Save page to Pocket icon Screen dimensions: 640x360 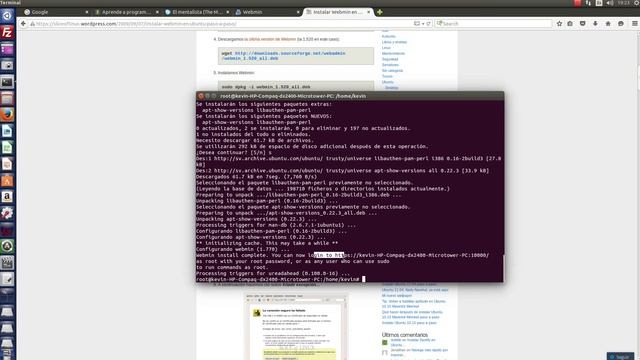[x=583, y=24]
